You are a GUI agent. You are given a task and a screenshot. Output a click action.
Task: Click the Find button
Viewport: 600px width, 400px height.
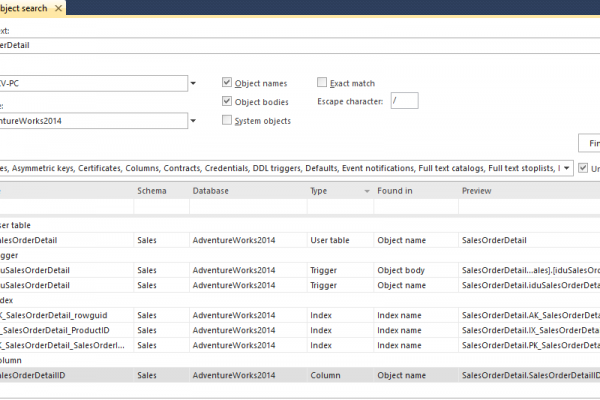click(589, 143)
